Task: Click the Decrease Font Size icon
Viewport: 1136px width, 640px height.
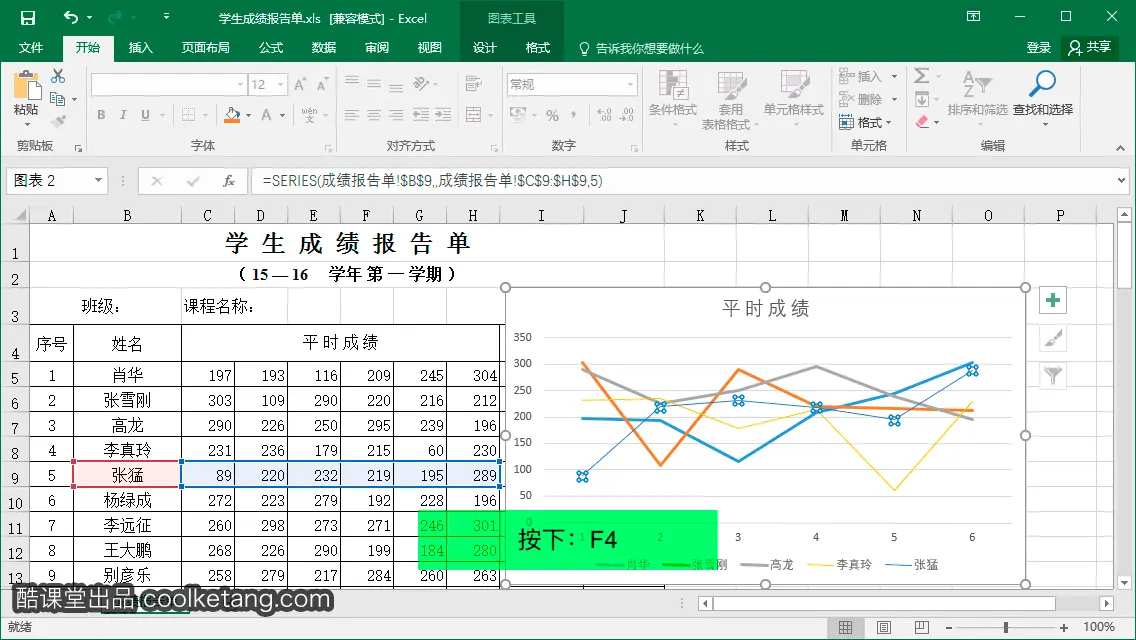Action: point(322,84)
